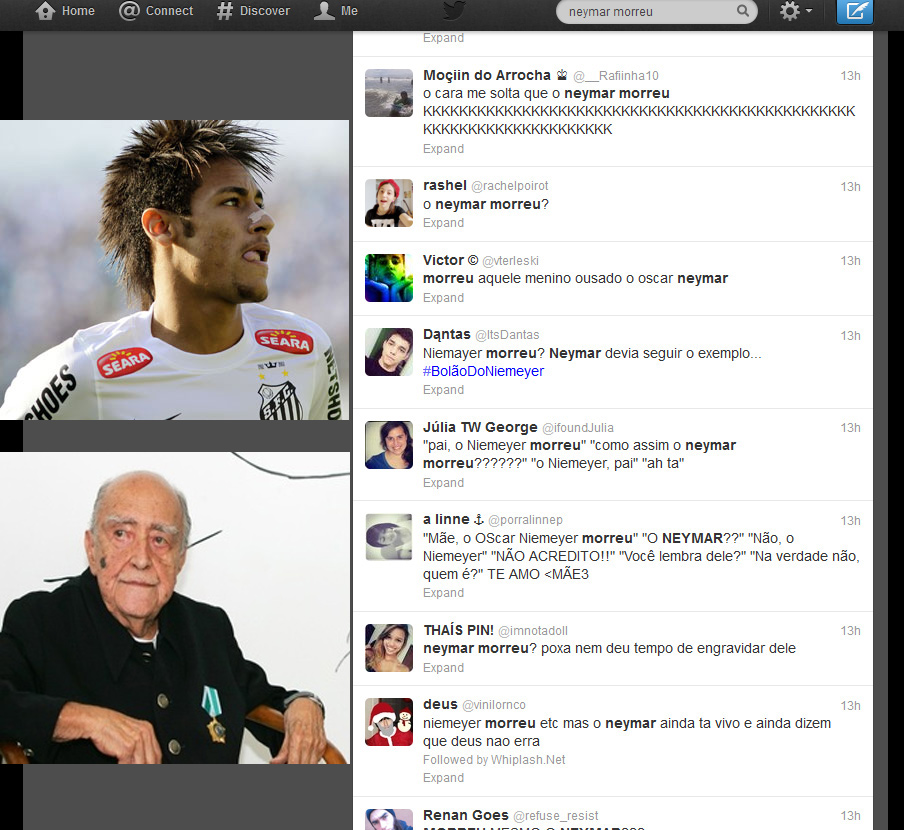904x830 pixels.
Task: Expand deus's tweet
Action: (443, 778)
